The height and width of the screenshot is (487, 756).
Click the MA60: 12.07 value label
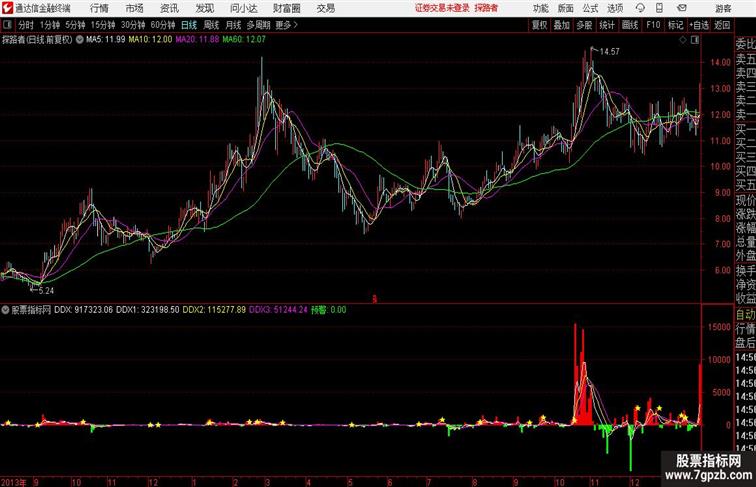pyautogui.click(x=244, y=40)
